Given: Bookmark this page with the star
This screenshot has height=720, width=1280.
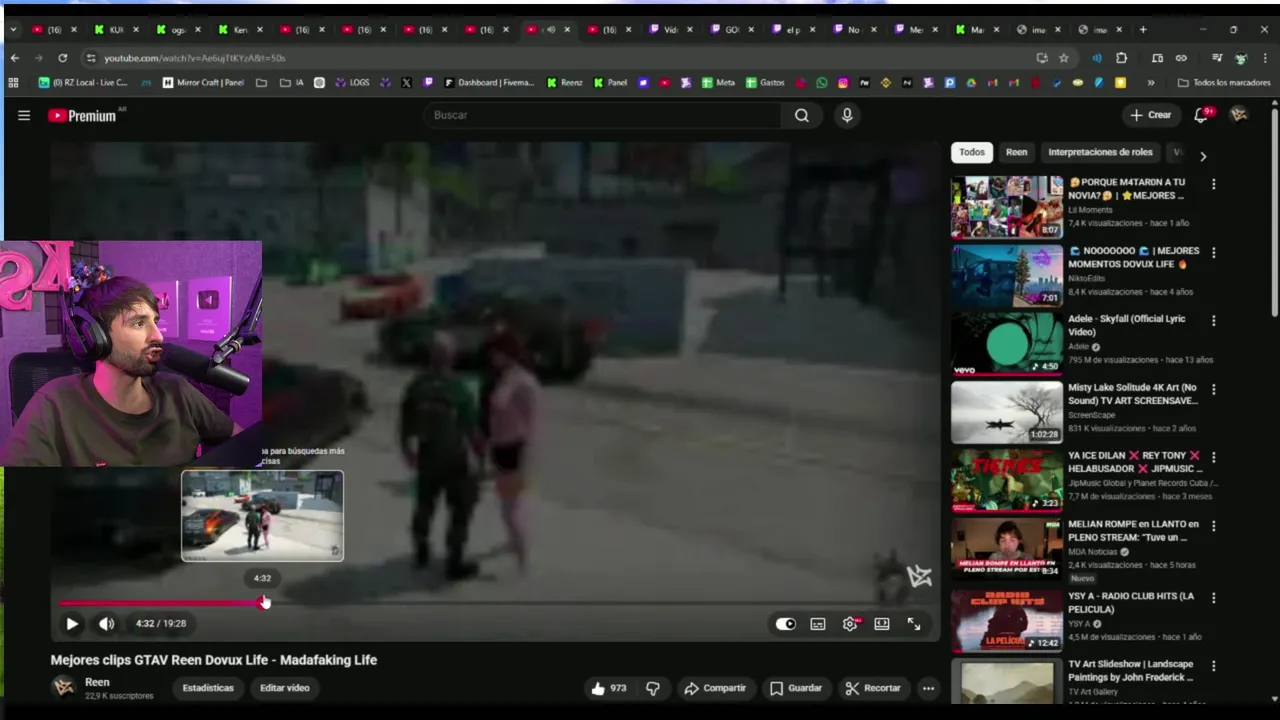Looking at the screenshot, I should coord(1064,58).
